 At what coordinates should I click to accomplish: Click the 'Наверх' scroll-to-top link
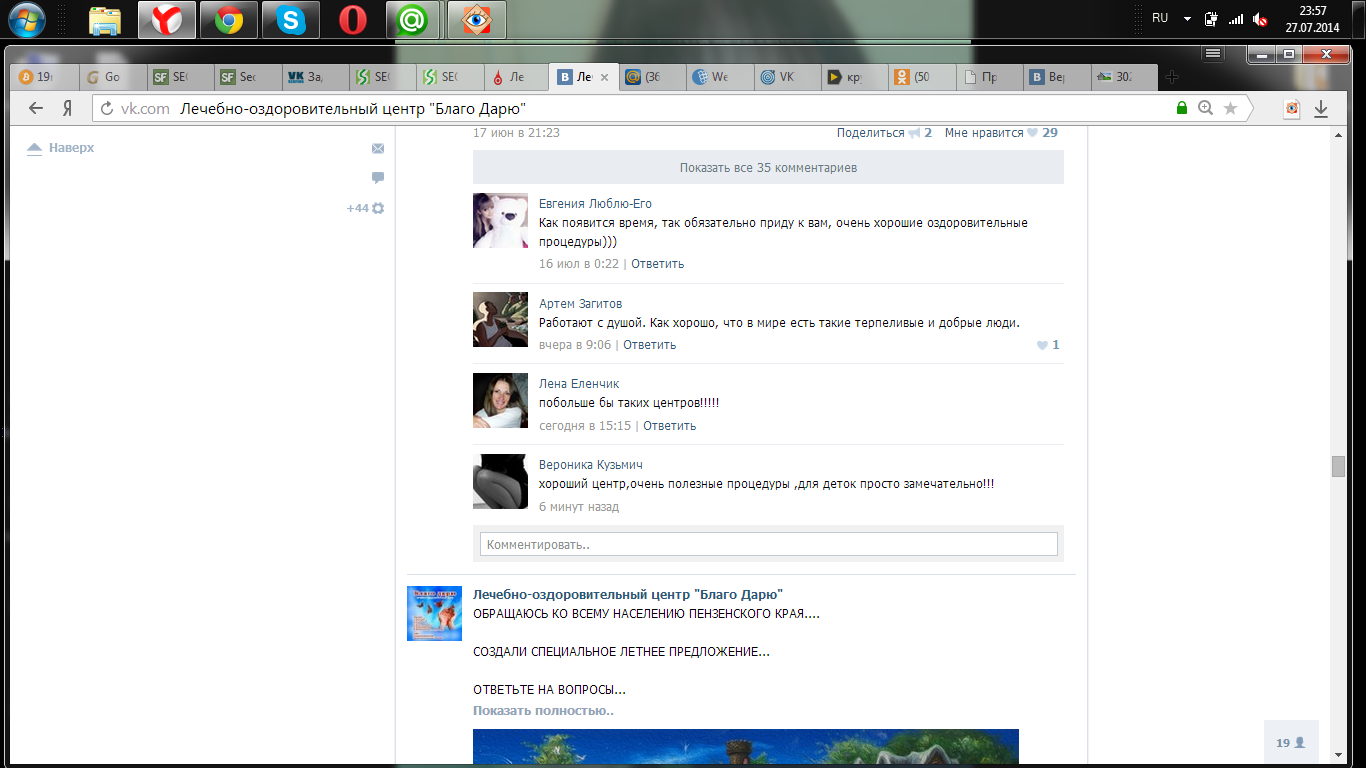(x=60, y=148)
